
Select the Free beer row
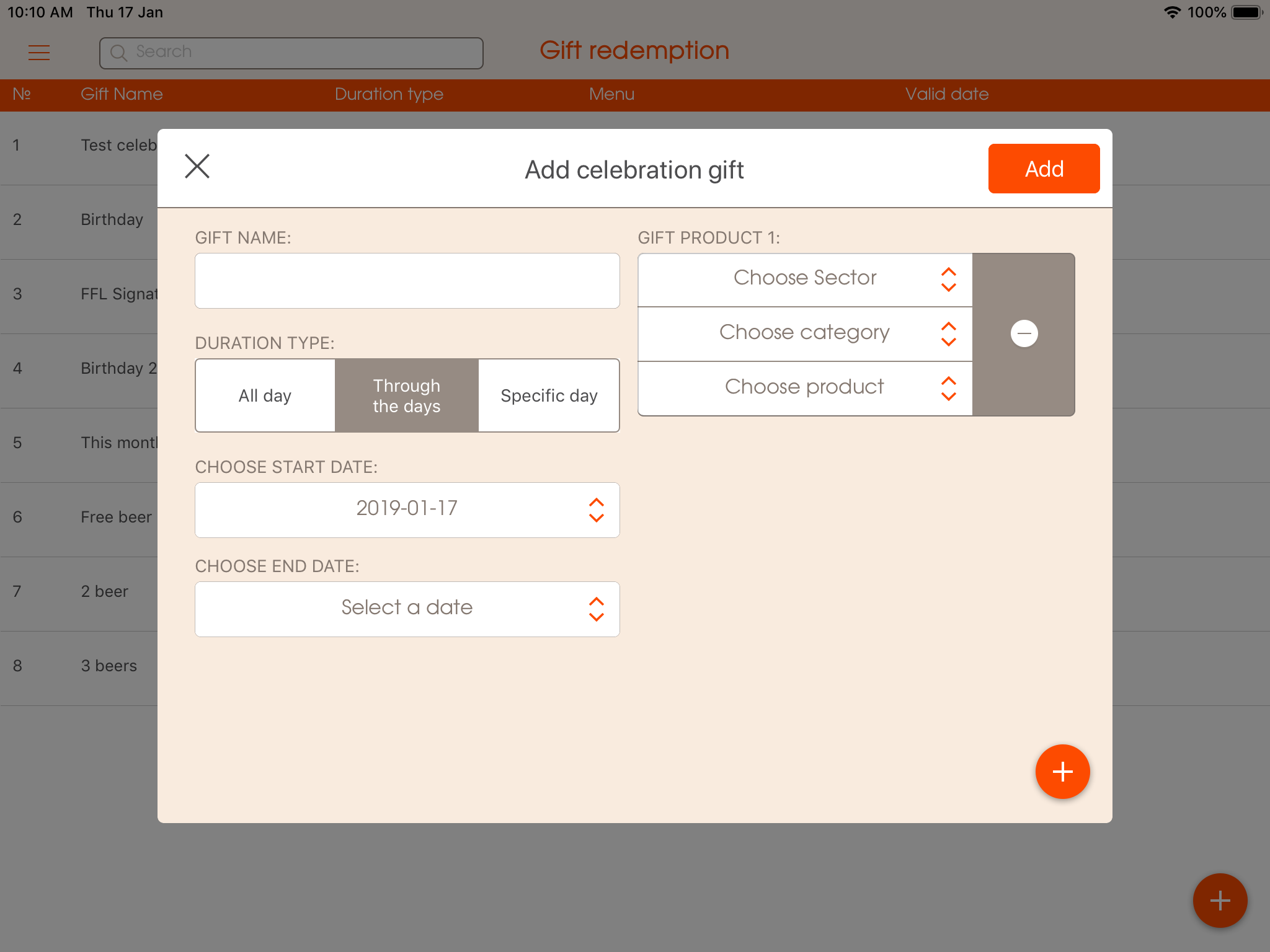pyautogui.click(x=79, y=519)
